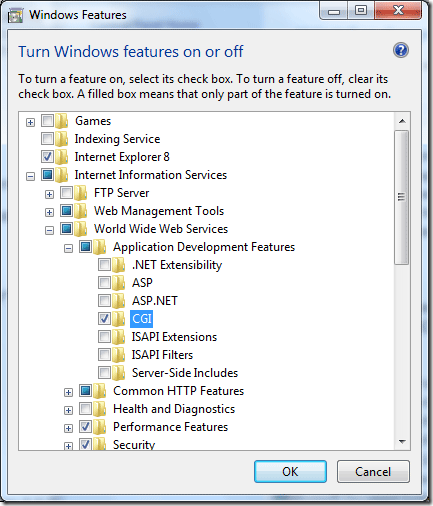Image resolution: width=433 pixels, height=506 pixels.
Task: Uncheck the CGI checkbox
Action: click(104, 319)
